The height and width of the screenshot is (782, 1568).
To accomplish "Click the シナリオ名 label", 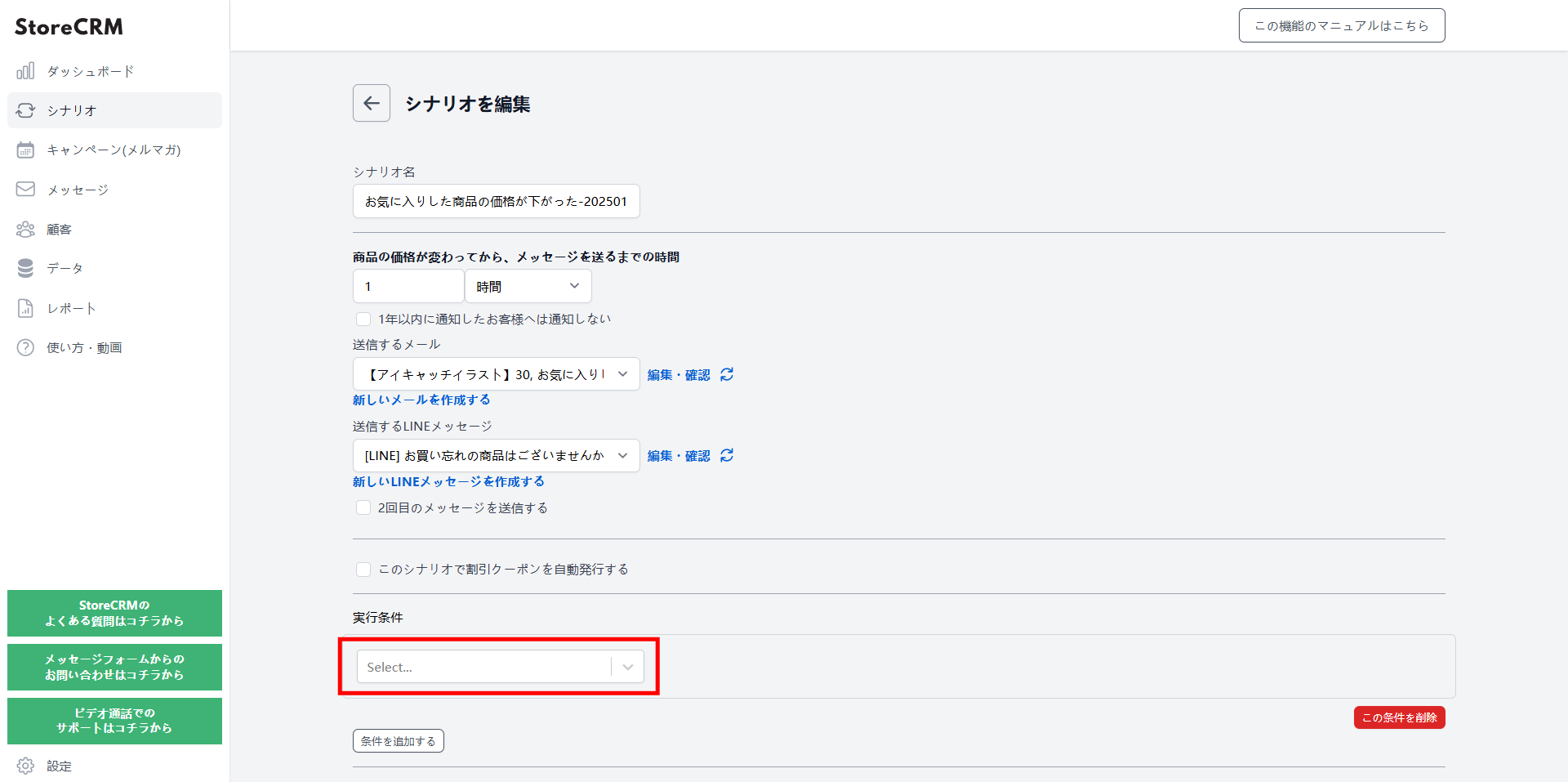I will (384, 172).
